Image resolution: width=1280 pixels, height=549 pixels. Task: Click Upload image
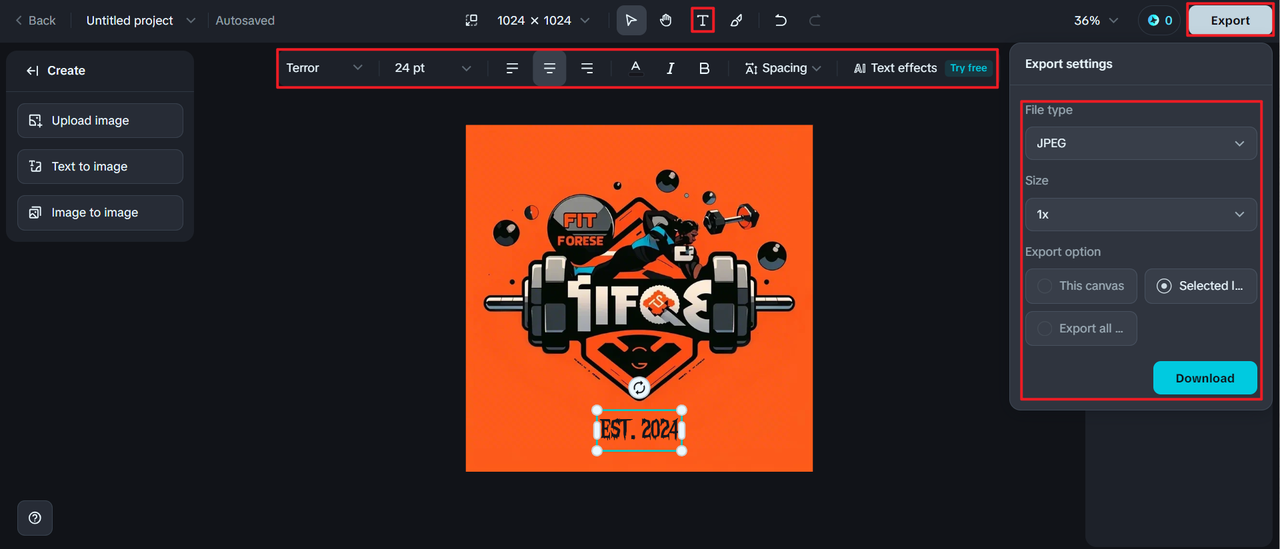(100, 120)
